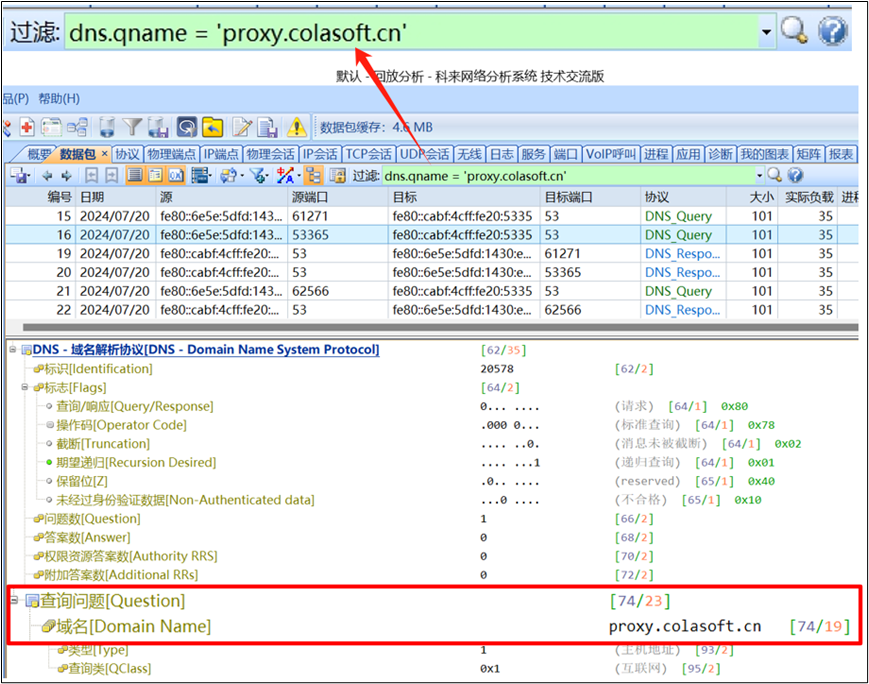Click the small help icon in packet toolbar
Screen dimensions: 869x684
click(x=795, y=175)
